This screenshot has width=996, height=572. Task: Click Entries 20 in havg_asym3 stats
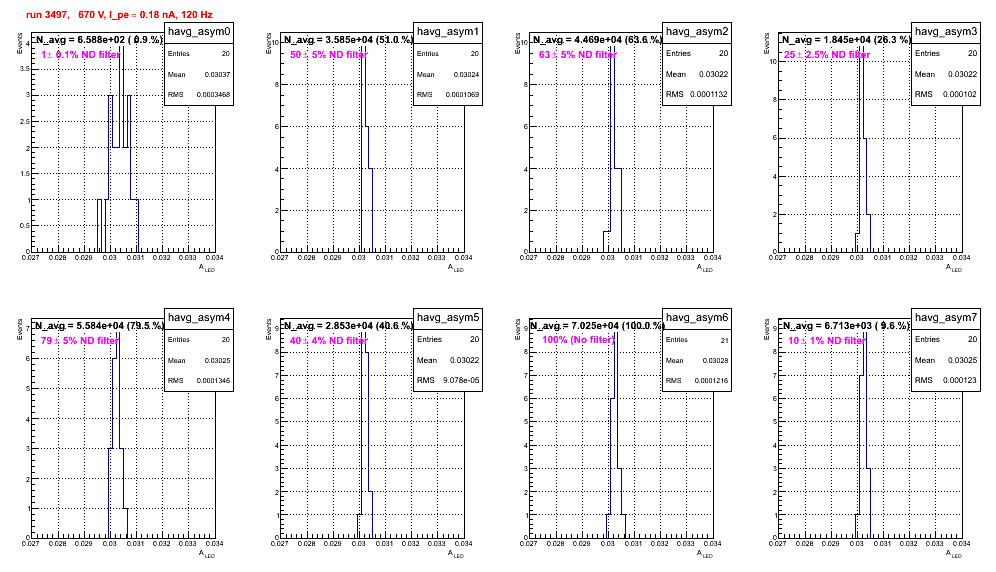946,53
